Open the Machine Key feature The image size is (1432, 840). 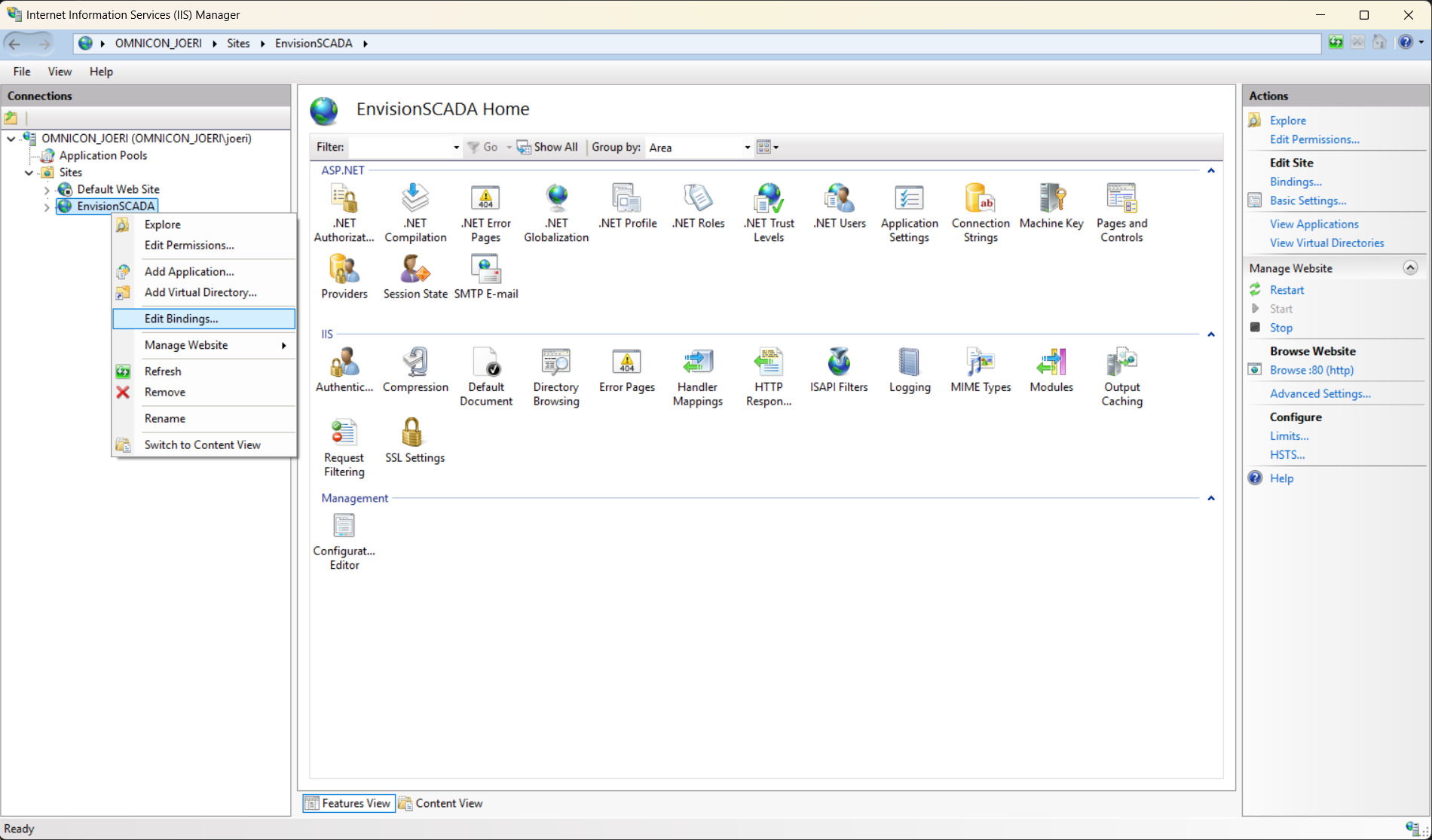1051,206
